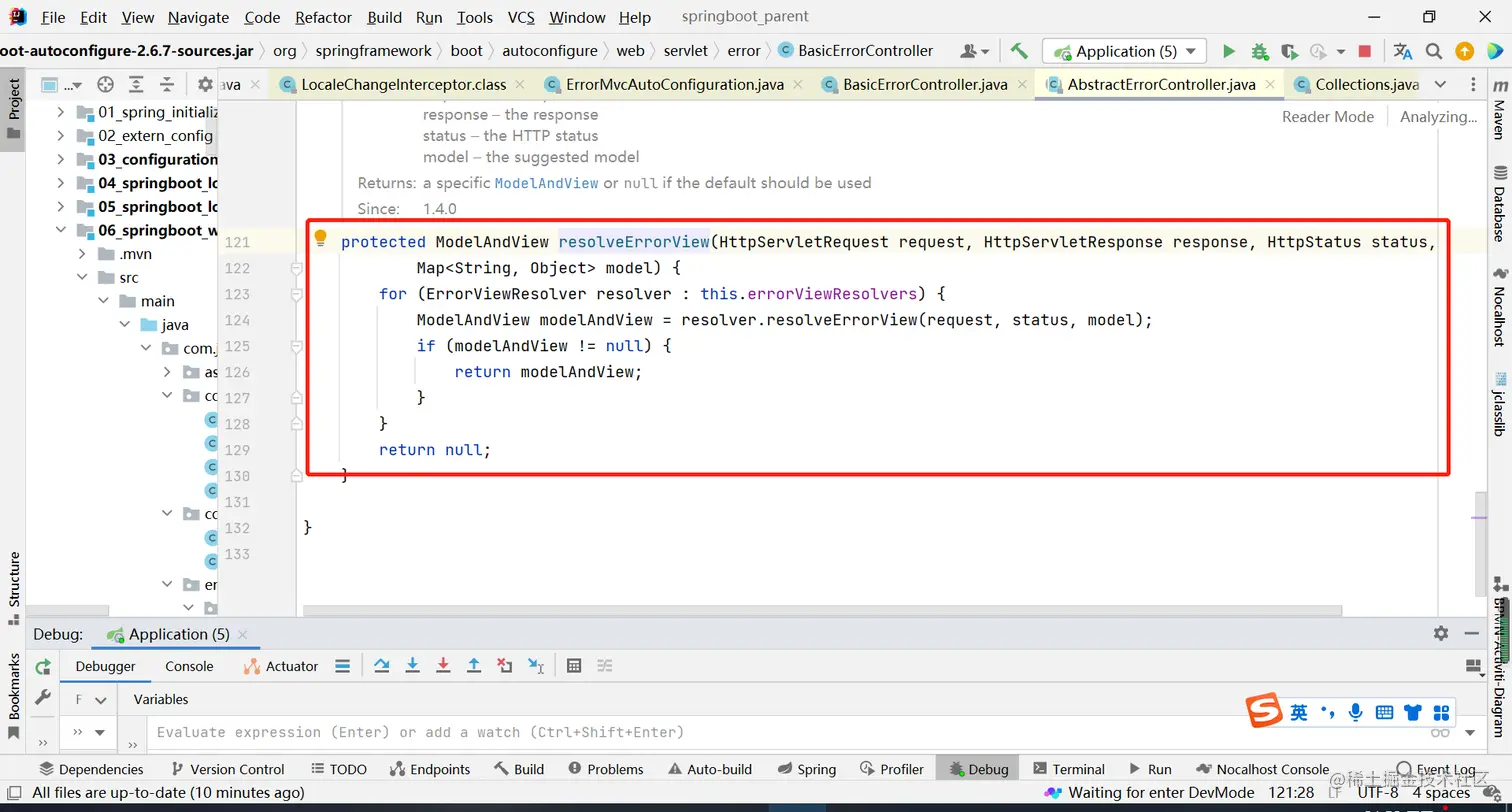Click the UTF-8 encoding in status bar
The width and height of the screenshot is (1512, 812).
pyautogui.click(x=1378, y=793)
